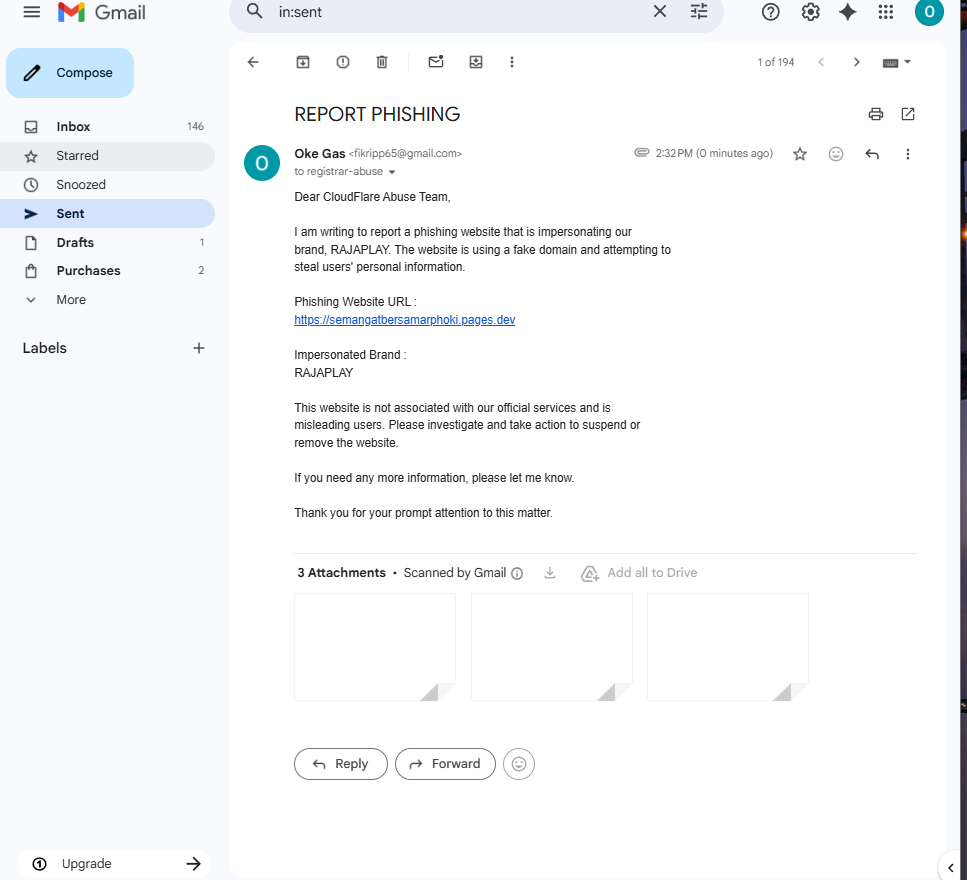Click the Gmail logo

click(102, 12)
